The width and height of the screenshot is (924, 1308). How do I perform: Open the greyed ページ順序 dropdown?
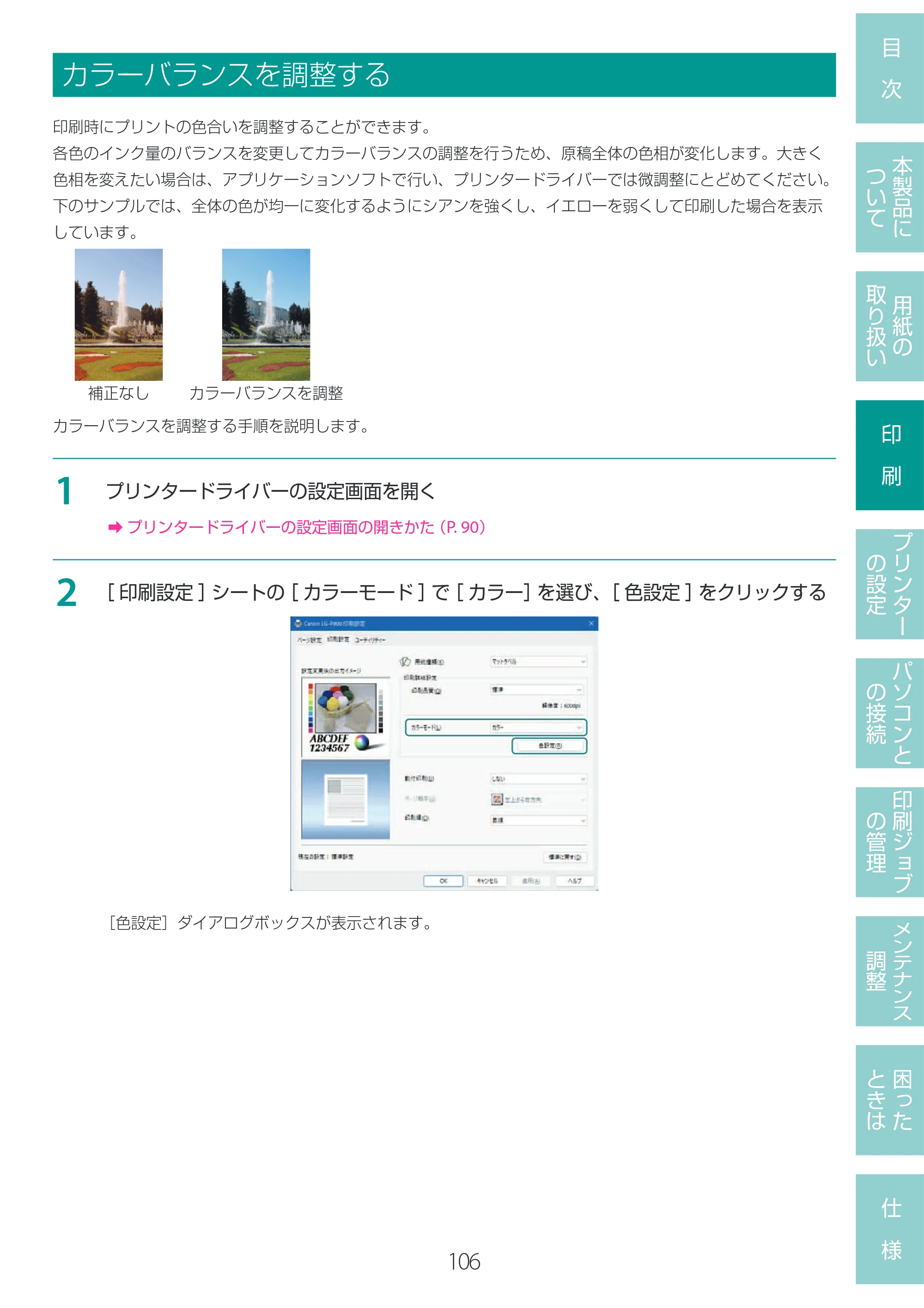click(538, 800)
